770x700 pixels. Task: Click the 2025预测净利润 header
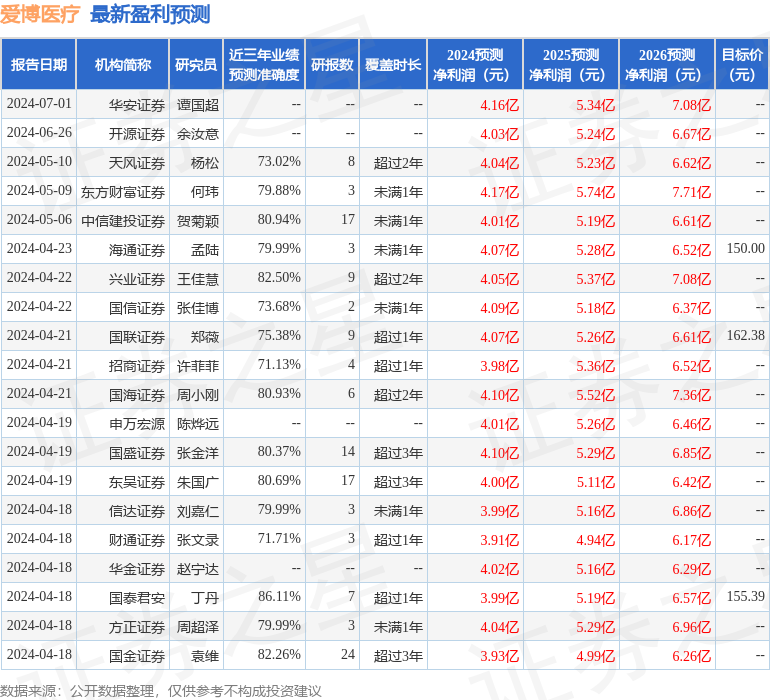(x=571, y=65)
